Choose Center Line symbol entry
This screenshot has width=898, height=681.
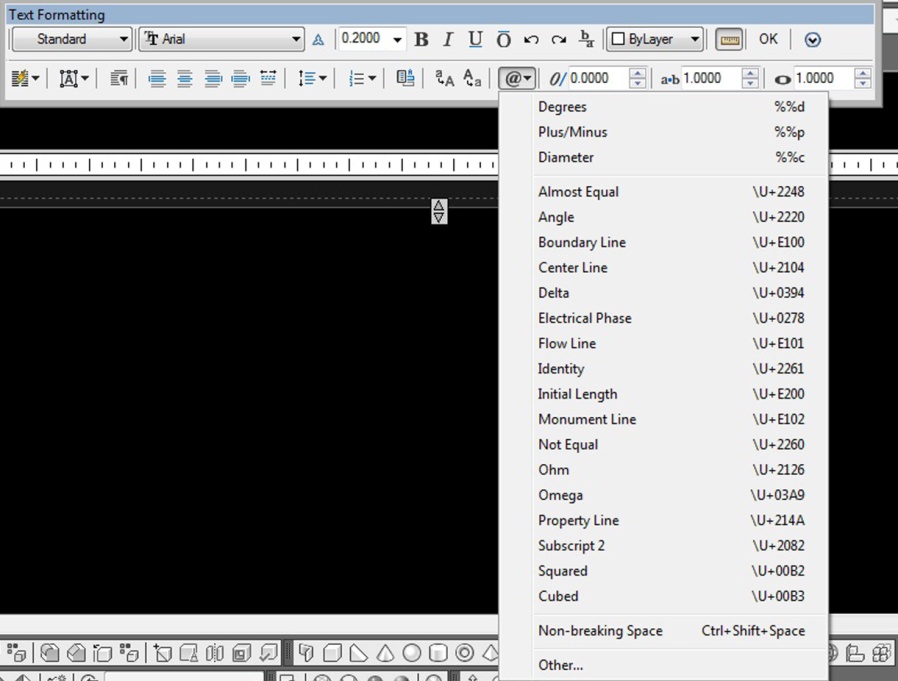[572, 267]
